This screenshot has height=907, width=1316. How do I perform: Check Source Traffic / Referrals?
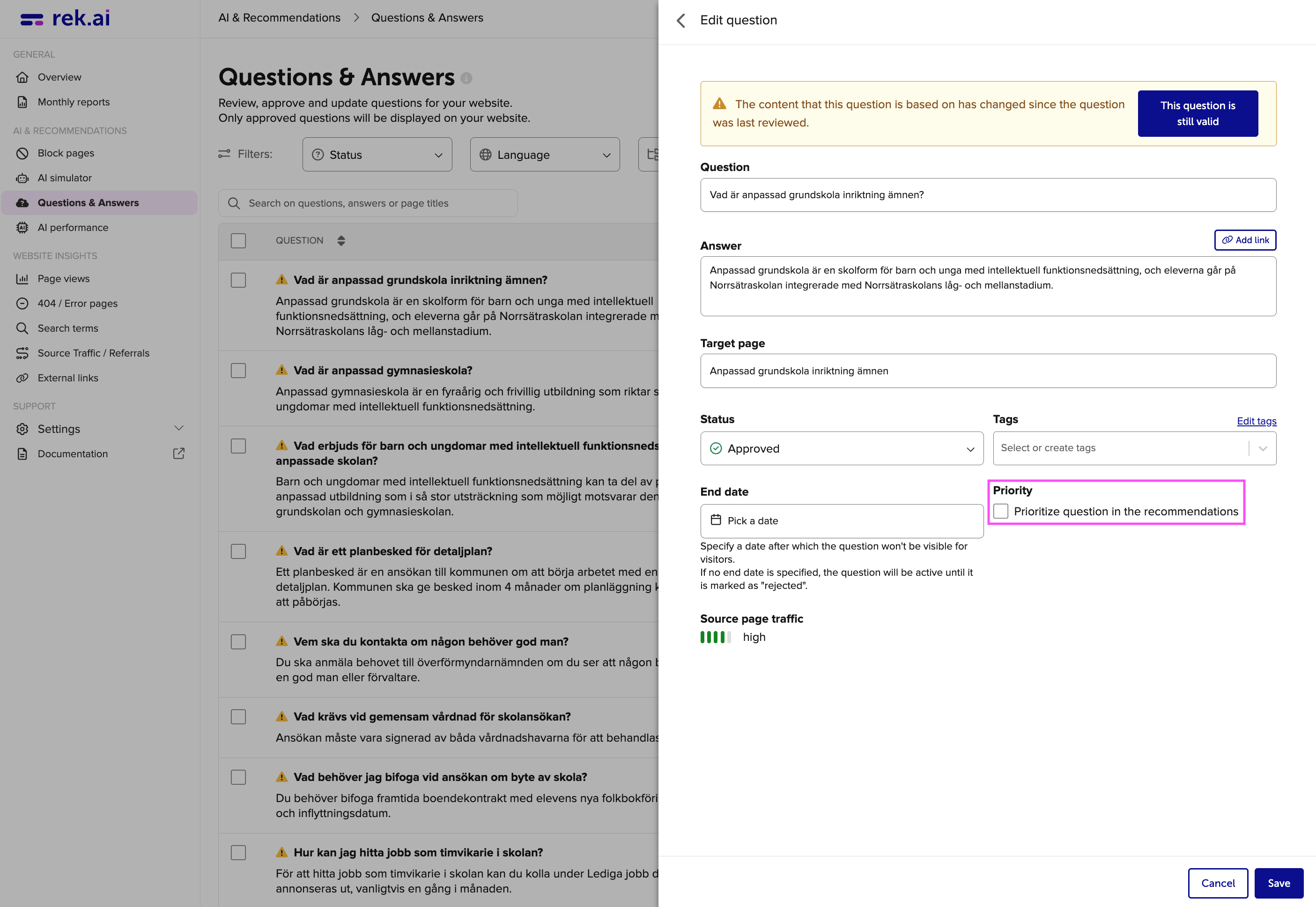[x=93, y=352]
